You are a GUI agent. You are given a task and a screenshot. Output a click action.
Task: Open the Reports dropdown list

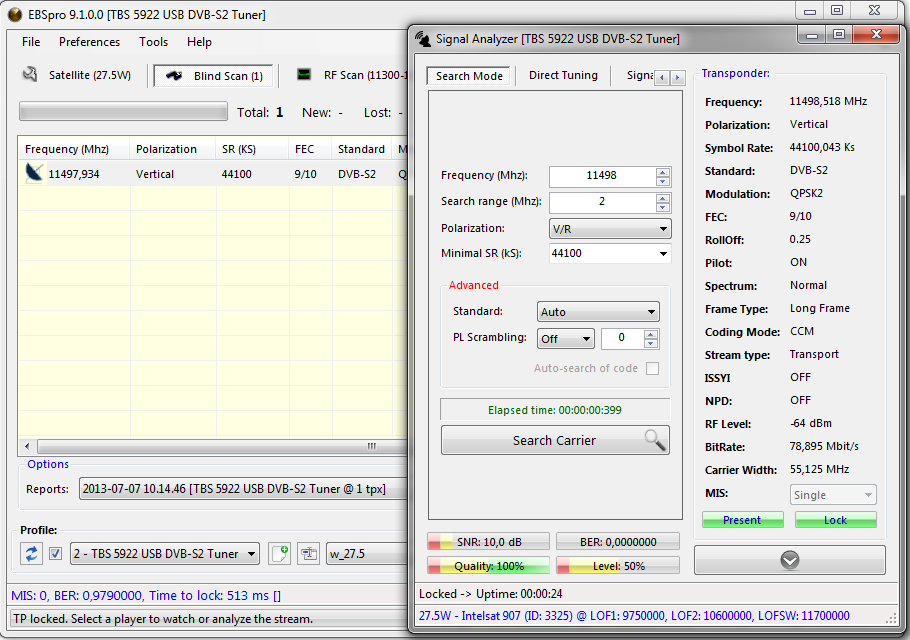244,489
